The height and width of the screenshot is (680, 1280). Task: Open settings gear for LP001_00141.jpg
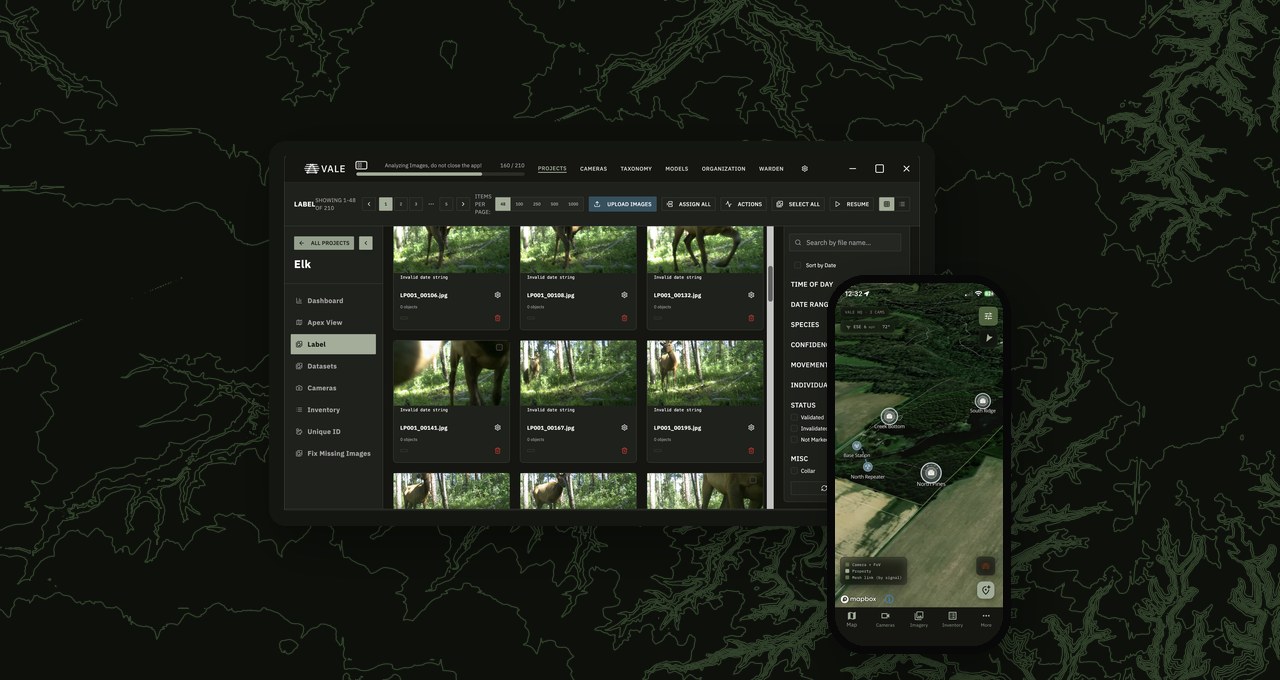498,427
